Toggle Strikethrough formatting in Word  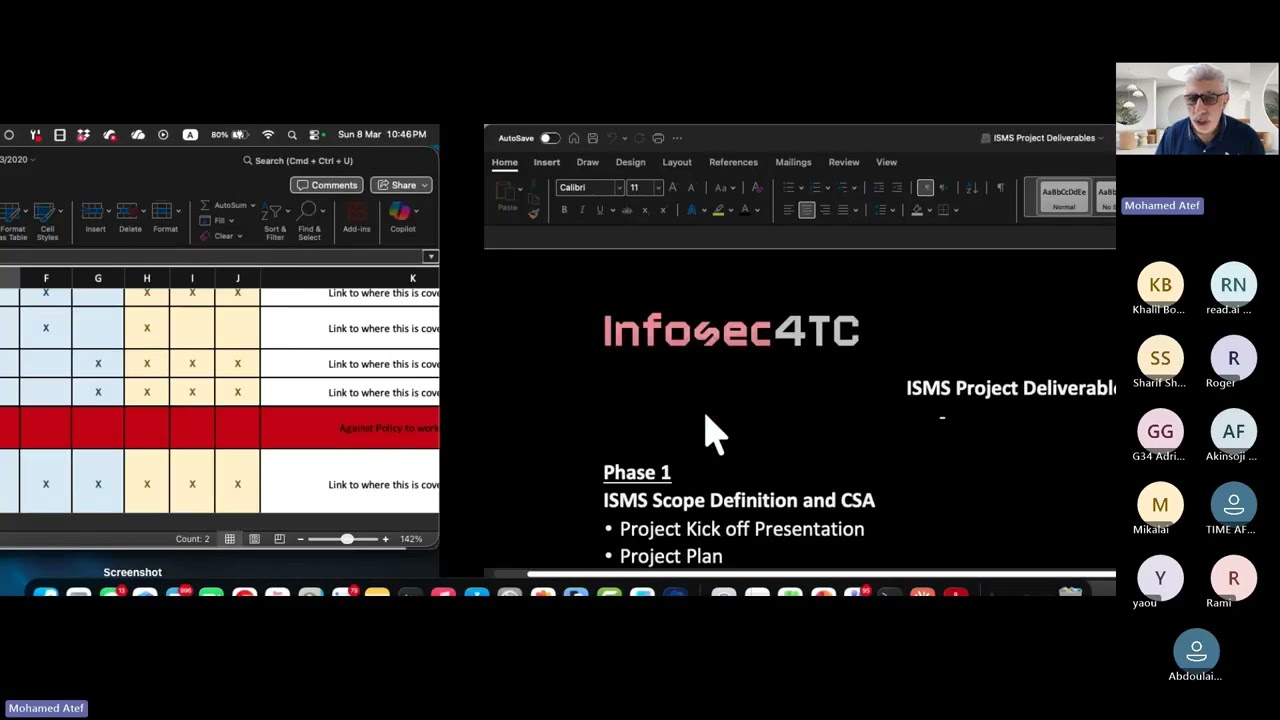(627, 210)
